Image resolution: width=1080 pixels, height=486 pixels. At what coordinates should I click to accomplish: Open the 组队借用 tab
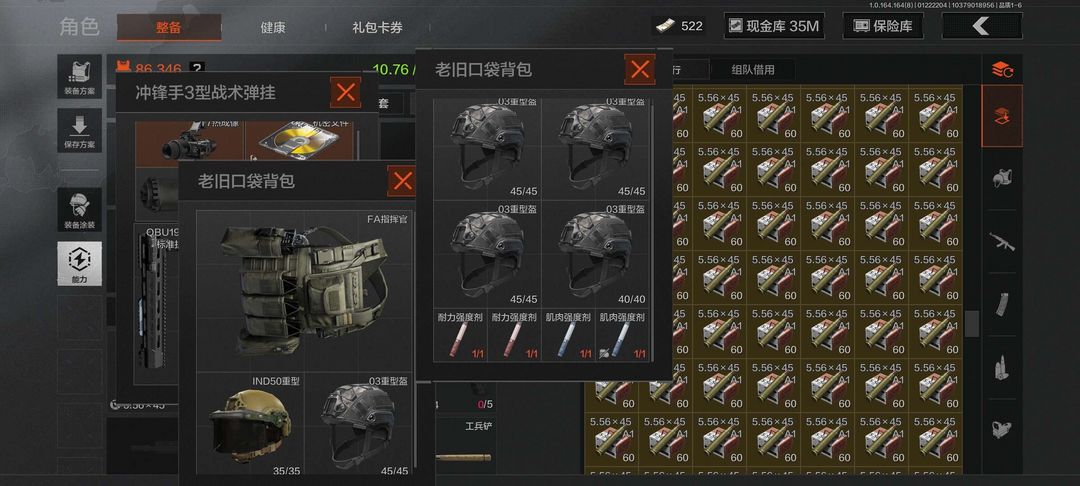tap(752, 70)
